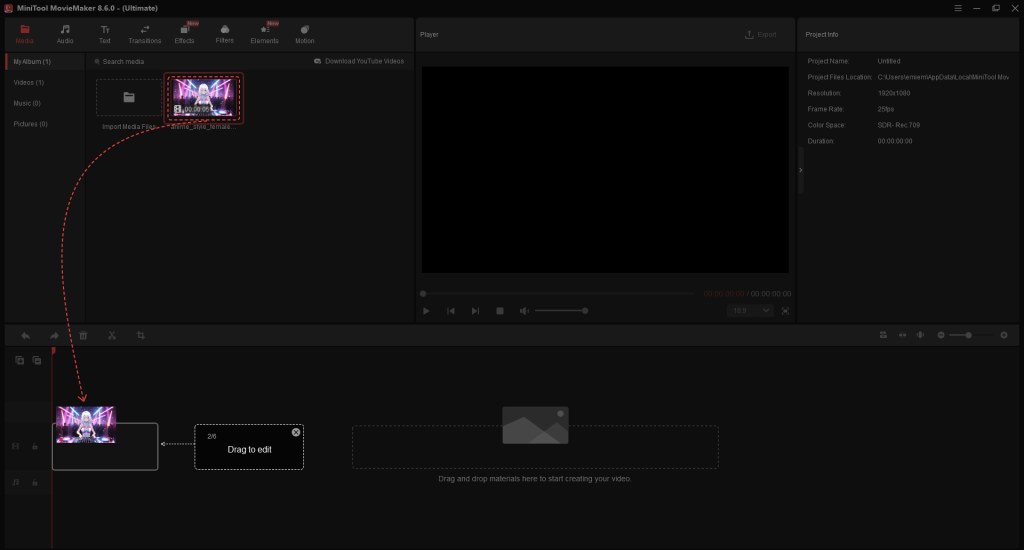Screen dimensions: 1024x550
Task: Open the Audio tab
Action: pos(65,34)
